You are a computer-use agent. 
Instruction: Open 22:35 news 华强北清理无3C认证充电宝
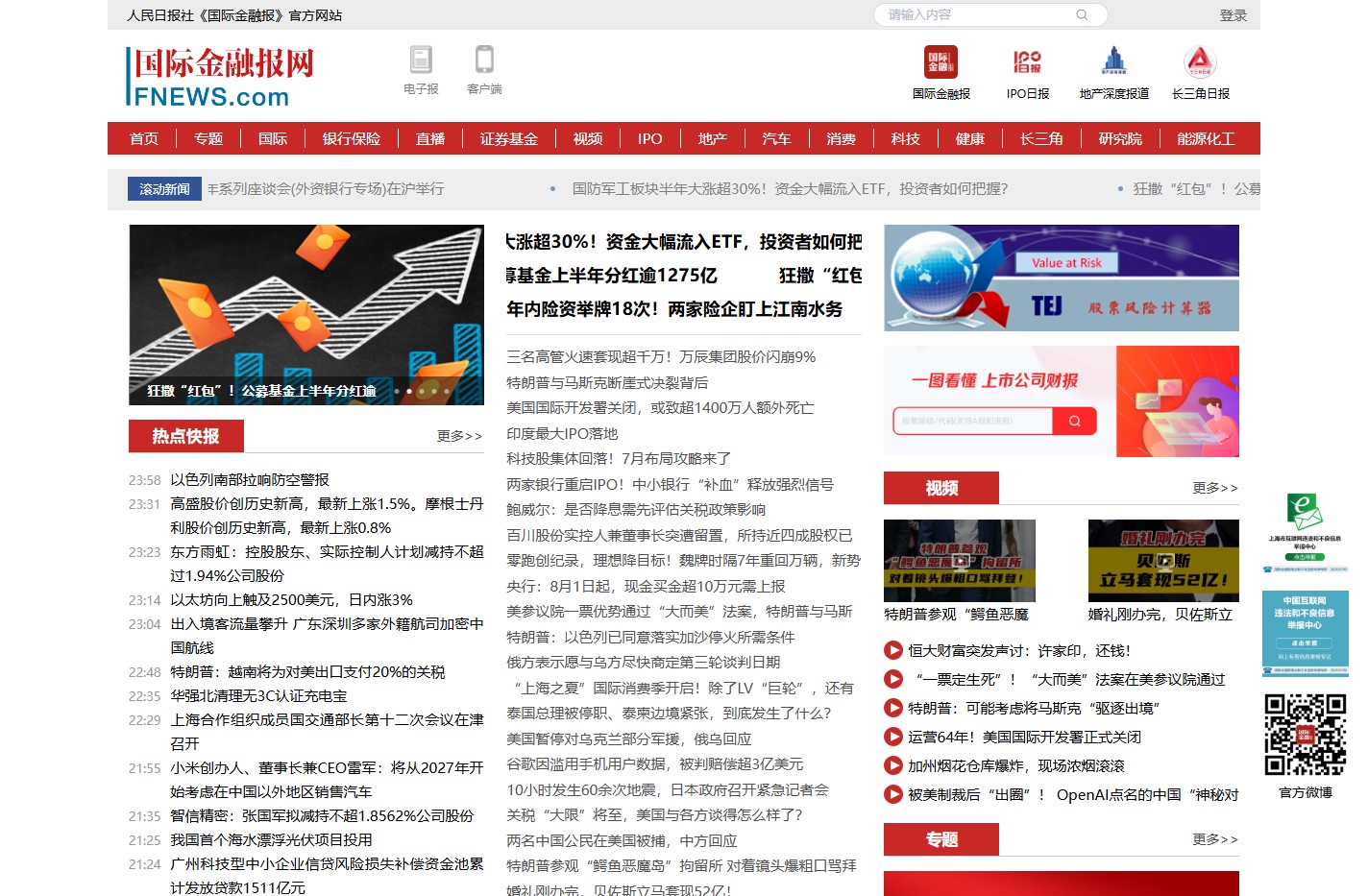(258, 695)
